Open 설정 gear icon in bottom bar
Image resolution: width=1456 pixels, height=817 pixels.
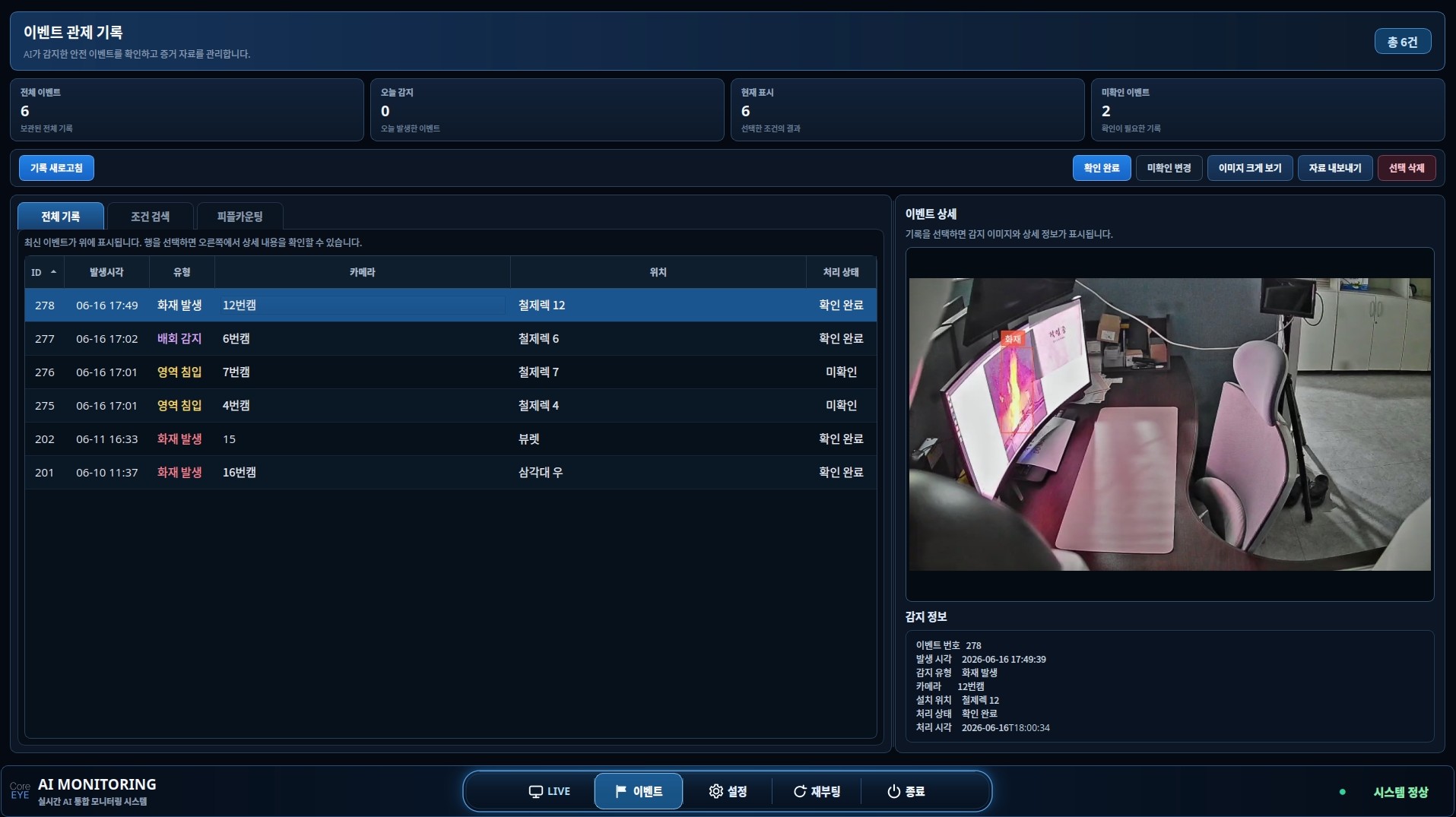[715, 791]
